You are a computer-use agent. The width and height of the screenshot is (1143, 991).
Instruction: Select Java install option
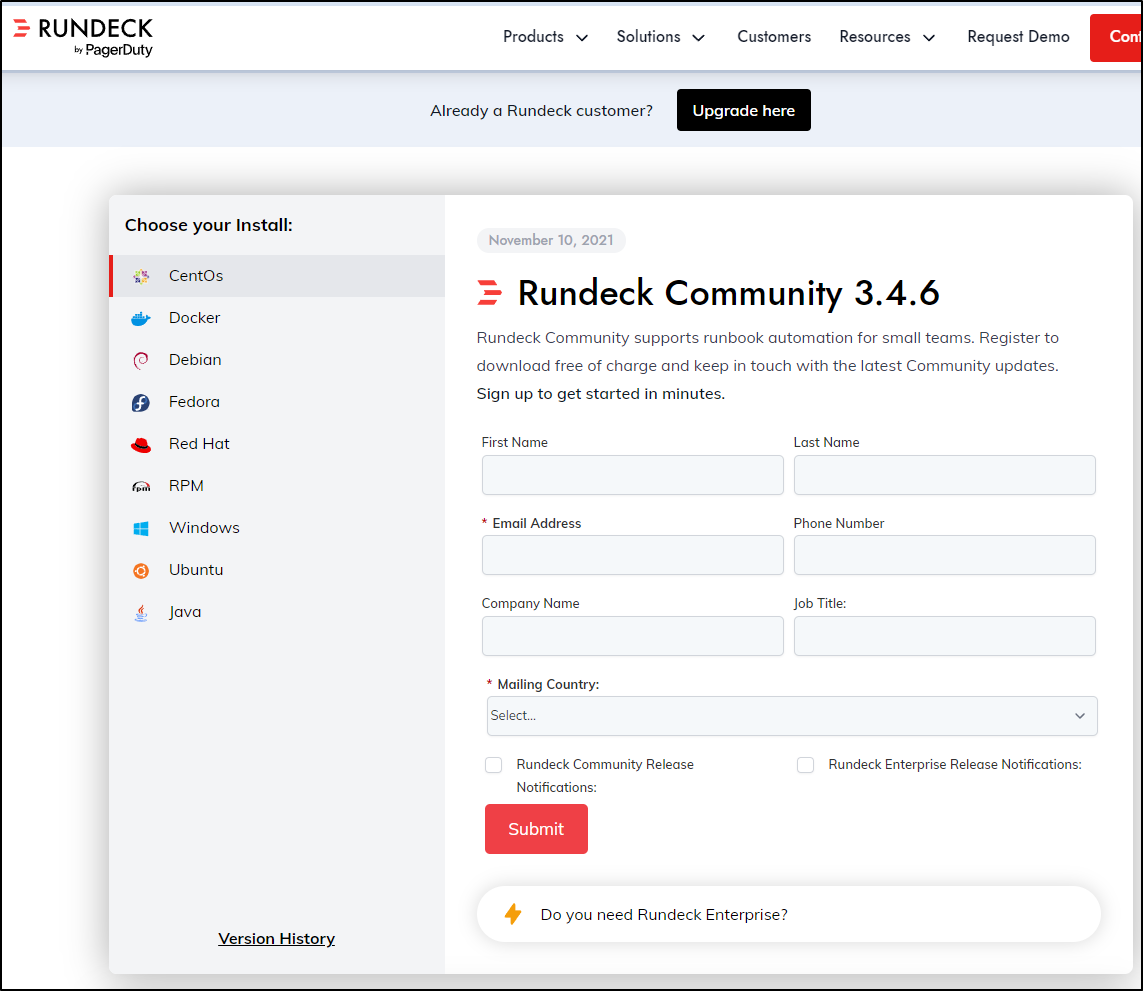[277, 613]
